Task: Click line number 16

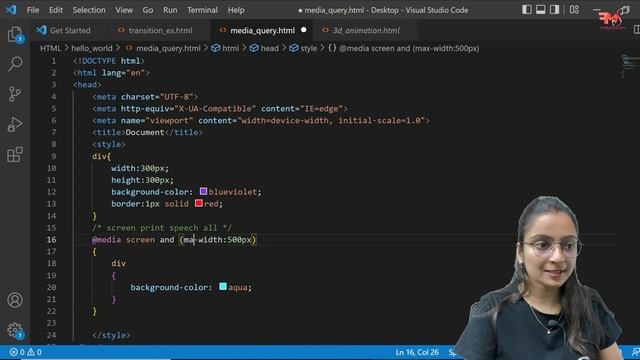Action: click(51, 240)
